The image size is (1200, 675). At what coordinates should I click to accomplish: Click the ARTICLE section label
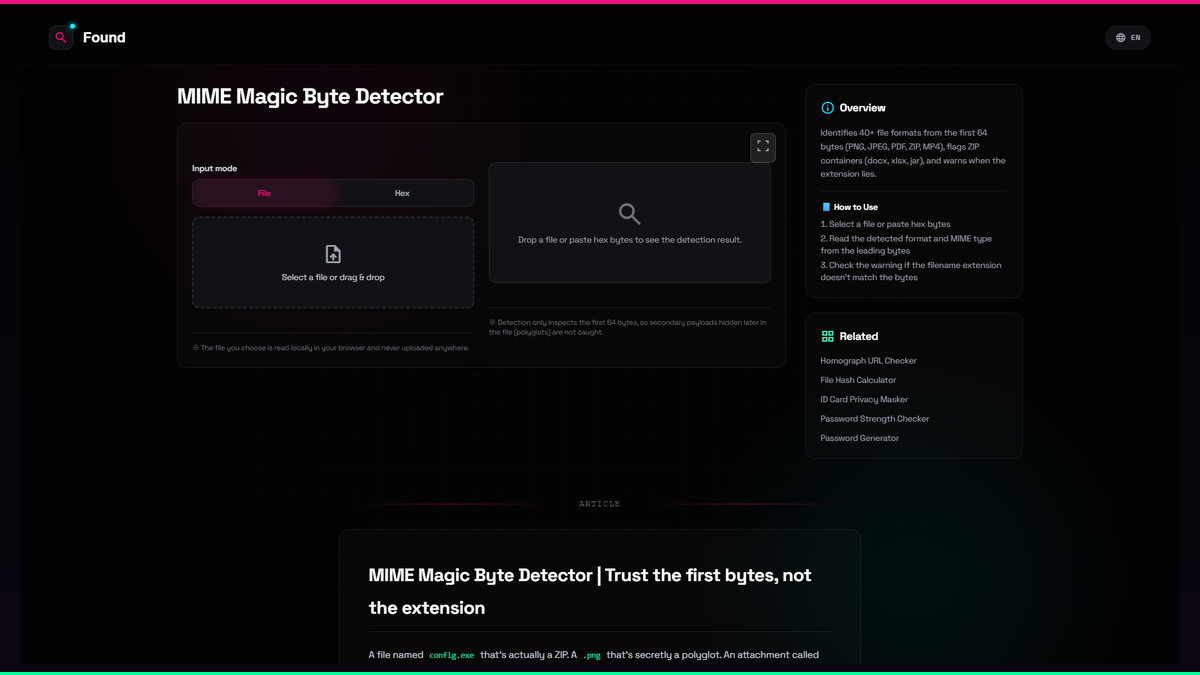point(600,504)
